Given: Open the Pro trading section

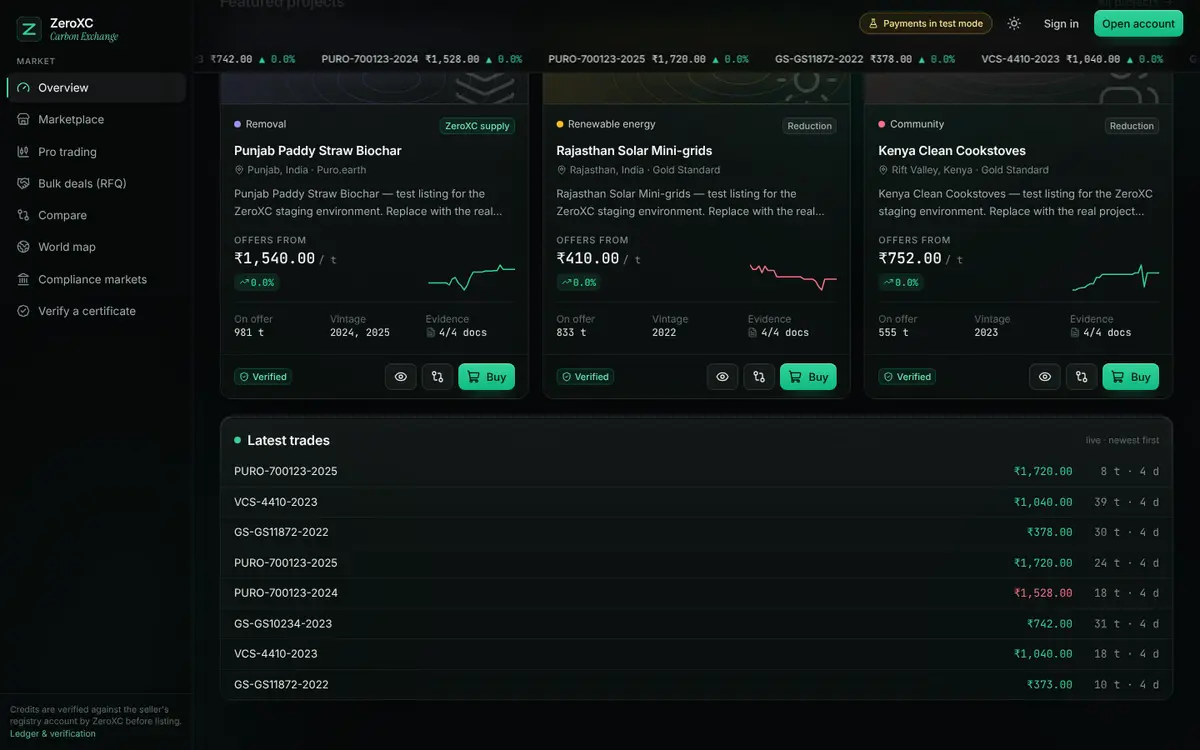Looking at the screenshot, I should (x=96, y=152).
